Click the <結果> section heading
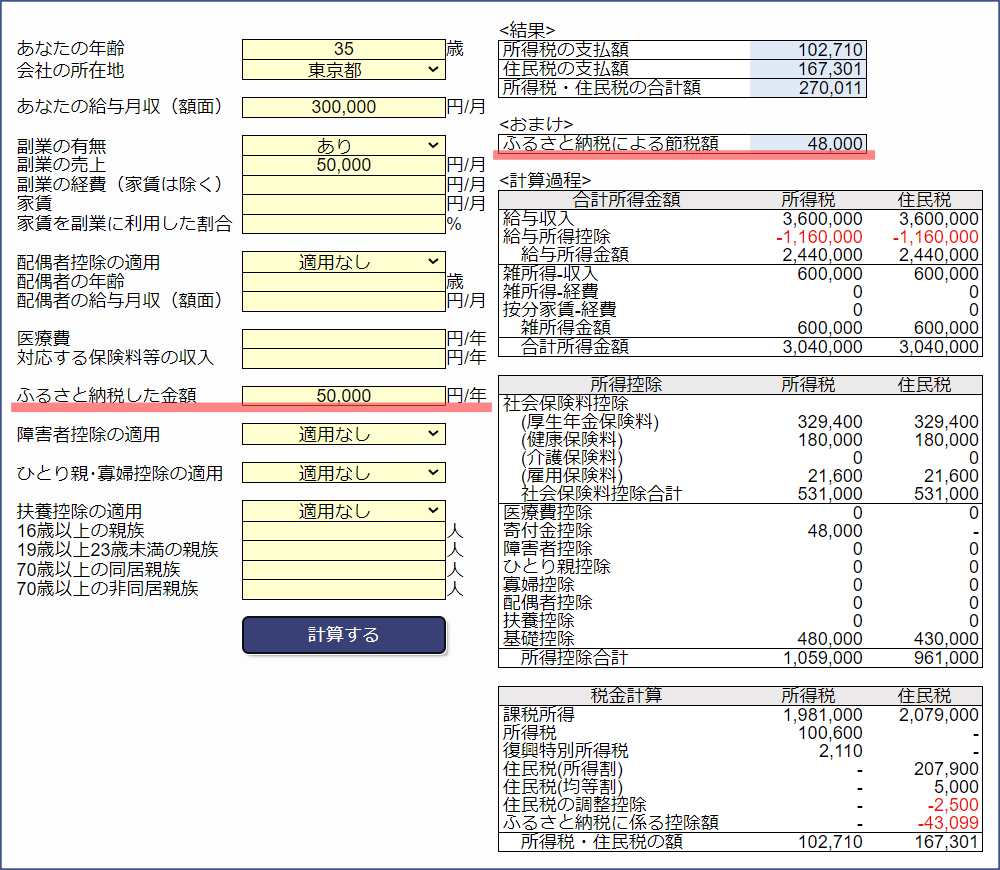This screenshot has height=870, width=1000. (527, 30)
